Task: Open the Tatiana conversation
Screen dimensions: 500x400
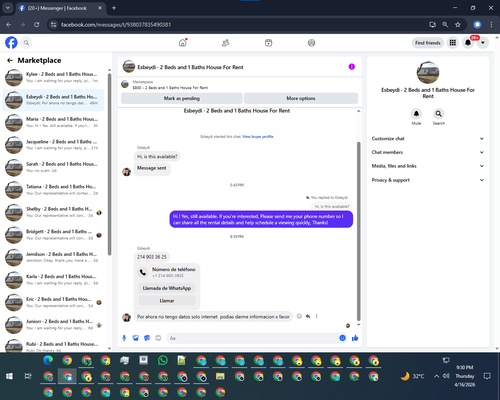Action: tap(53, 190)
